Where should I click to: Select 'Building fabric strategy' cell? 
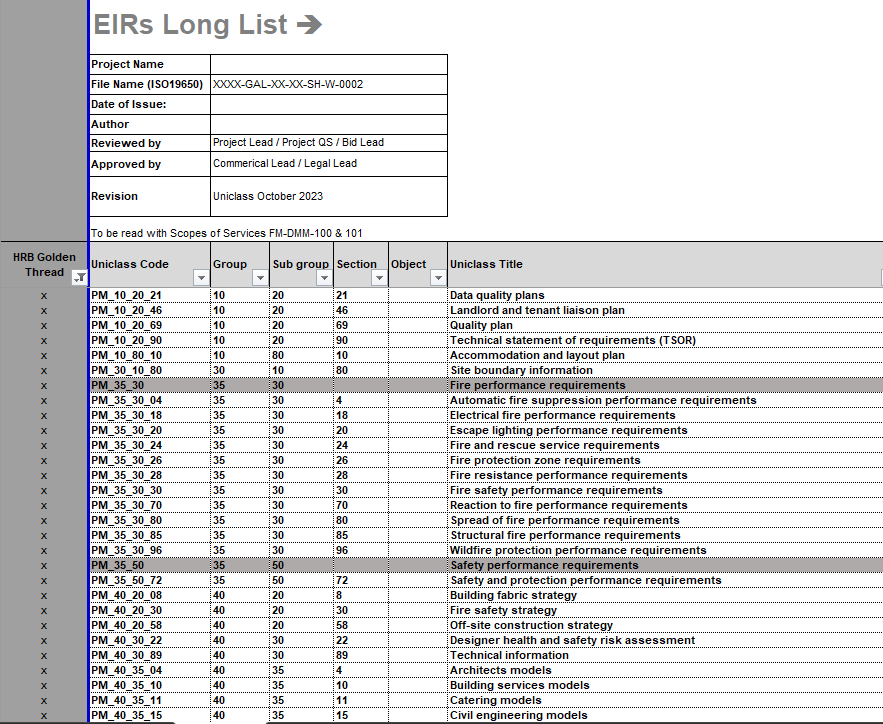pyautogui.click(x=665, y=595)
